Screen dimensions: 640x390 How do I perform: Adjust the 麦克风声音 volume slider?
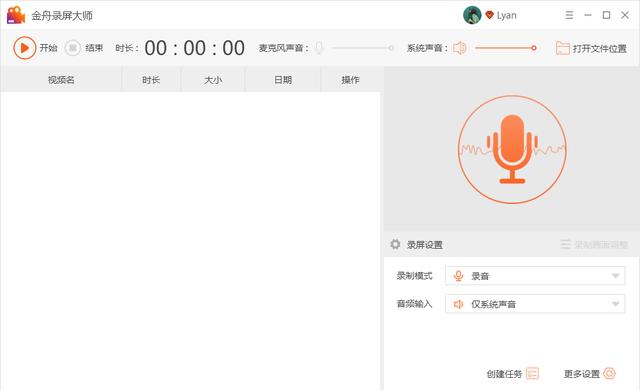coord(363,48)
